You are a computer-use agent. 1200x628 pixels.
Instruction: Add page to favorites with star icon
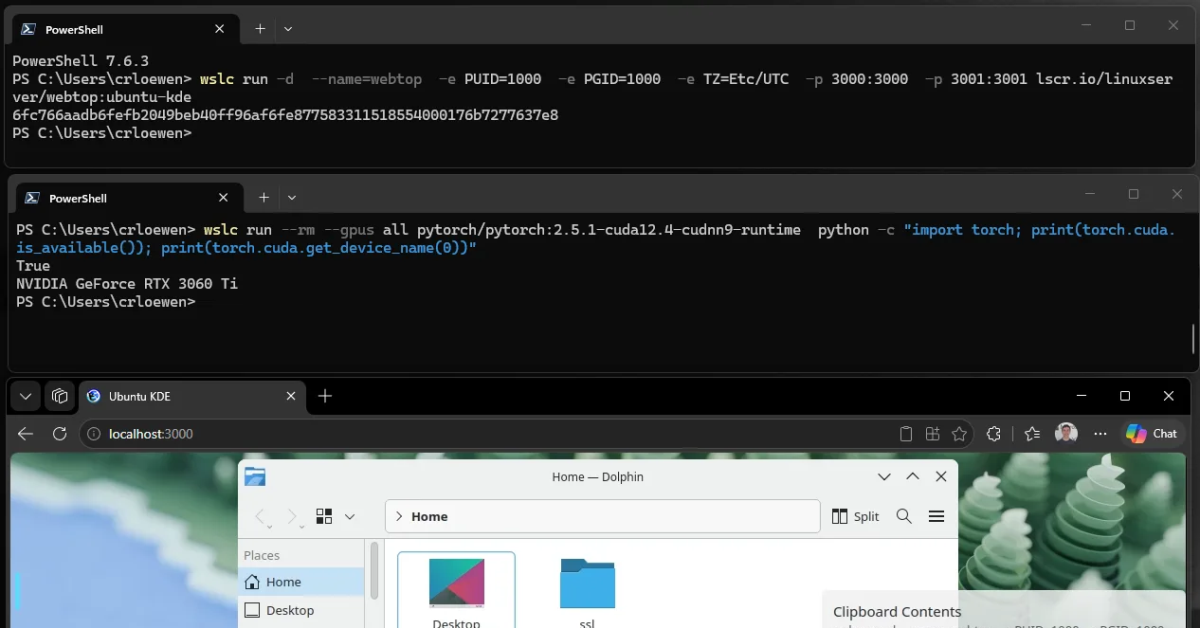(x=960, y=434)
